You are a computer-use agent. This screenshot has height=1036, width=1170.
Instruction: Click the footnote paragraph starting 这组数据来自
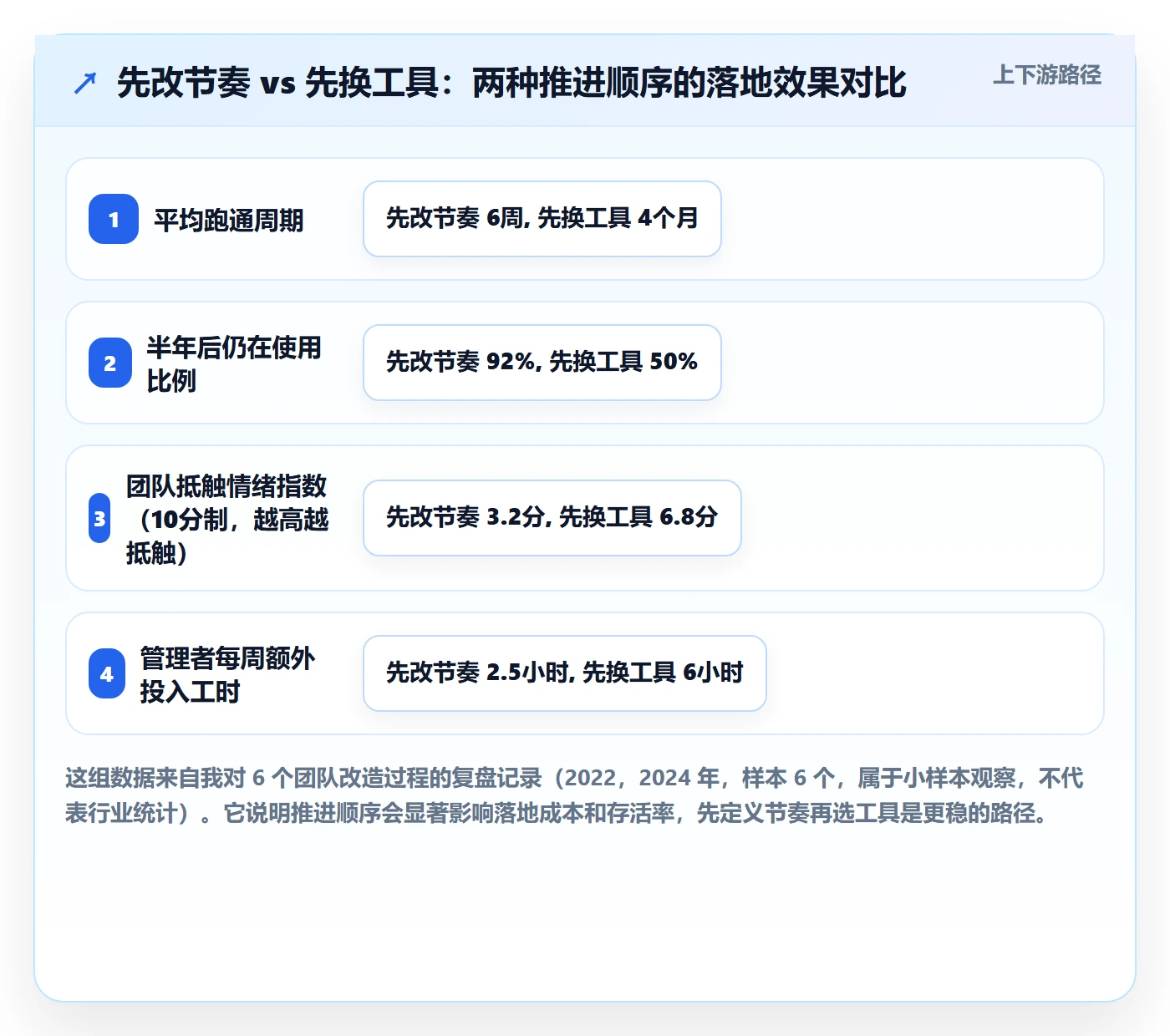[575, 795]
